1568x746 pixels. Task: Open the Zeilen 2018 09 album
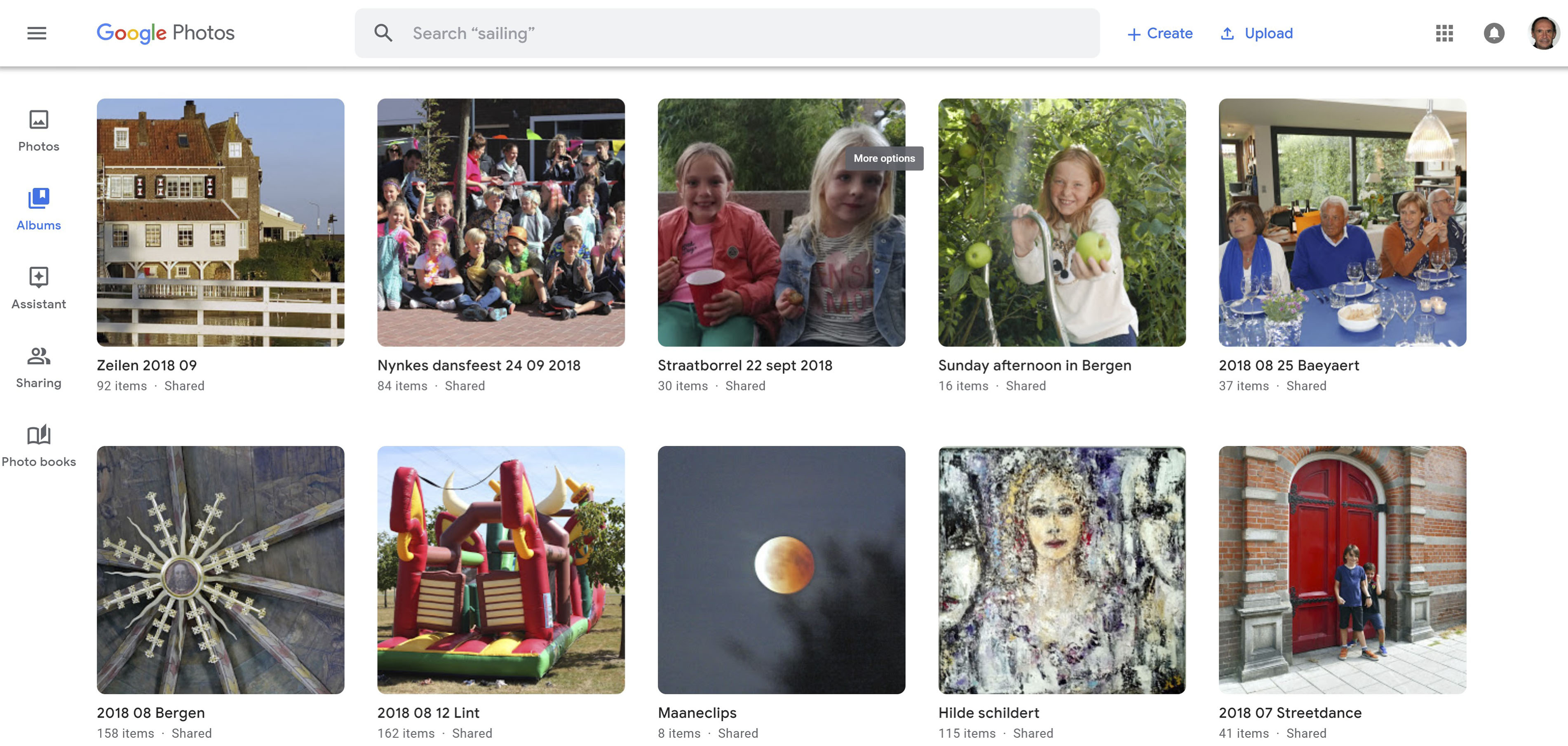[221, 222]
